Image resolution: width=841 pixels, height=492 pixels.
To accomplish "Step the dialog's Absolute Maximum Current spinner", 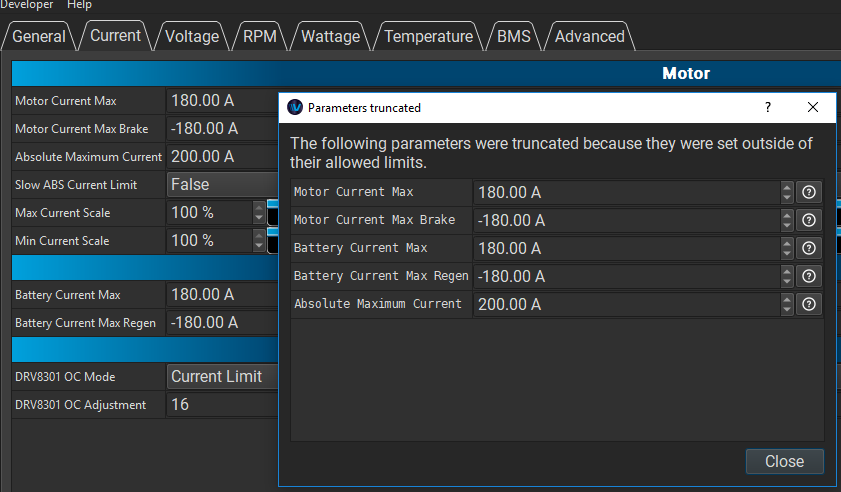I will pos(787,304).
